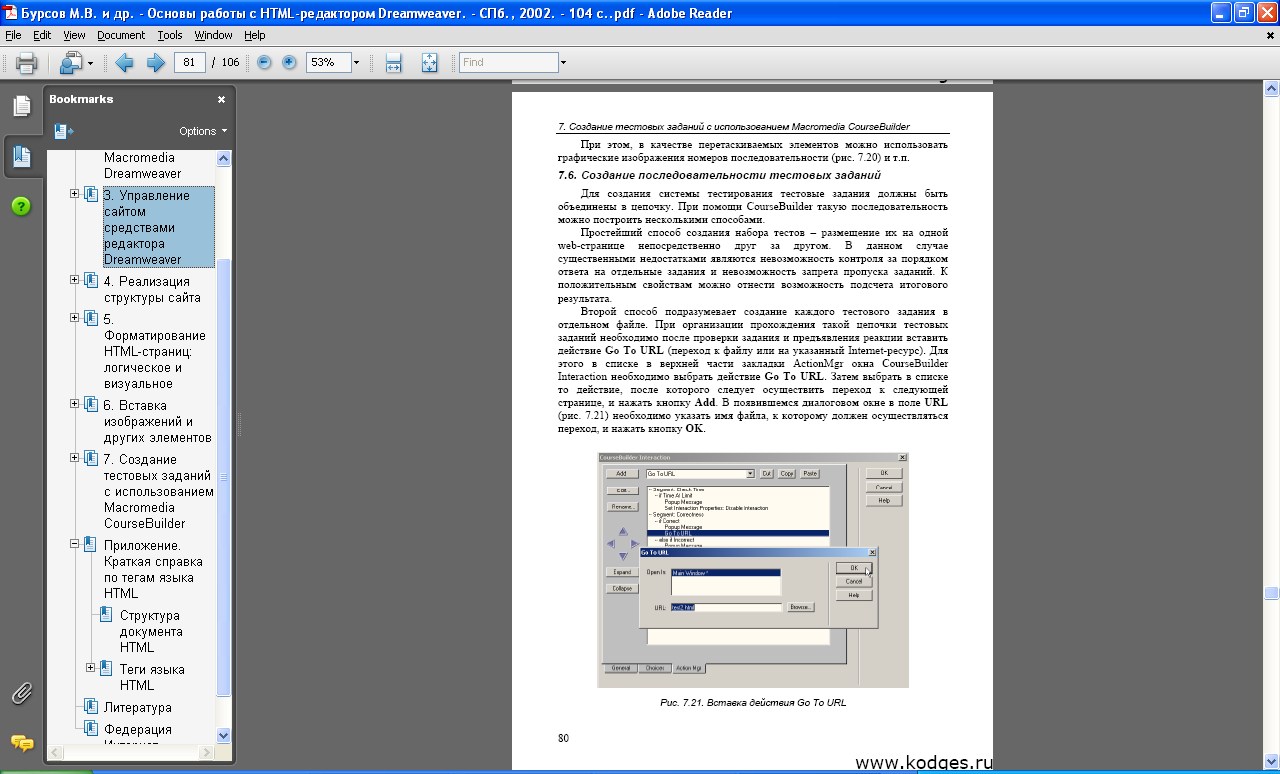This screenshot has width=1280, height=774.
Task: Restore down the Adobe Reader window
Action: (x=1243, y=13)
